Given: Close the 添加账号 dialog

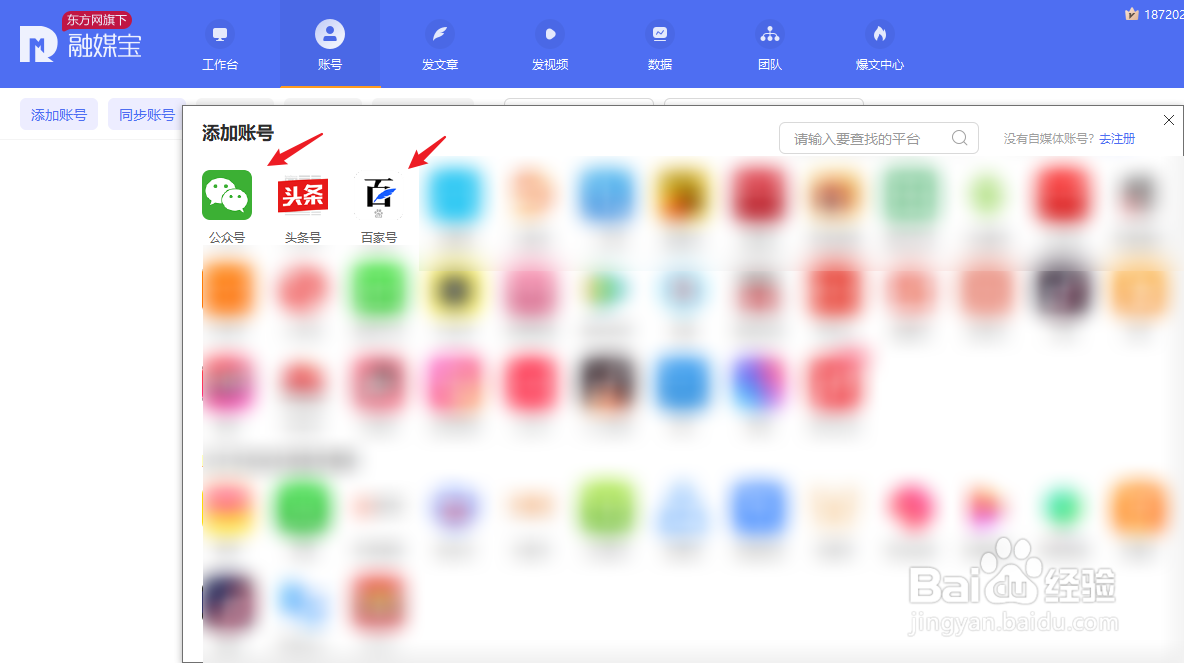Looking at the screenshot, I should click(x=1169, y=120).
